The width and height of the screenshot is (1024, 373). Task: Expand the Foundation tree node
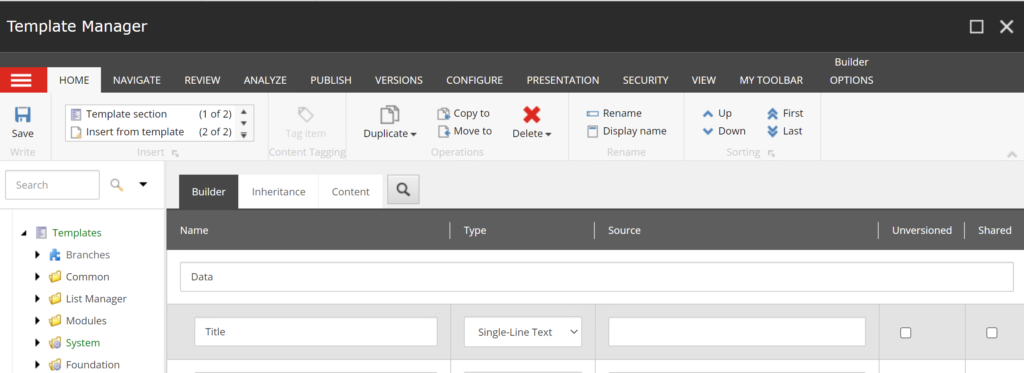point(38,365)
